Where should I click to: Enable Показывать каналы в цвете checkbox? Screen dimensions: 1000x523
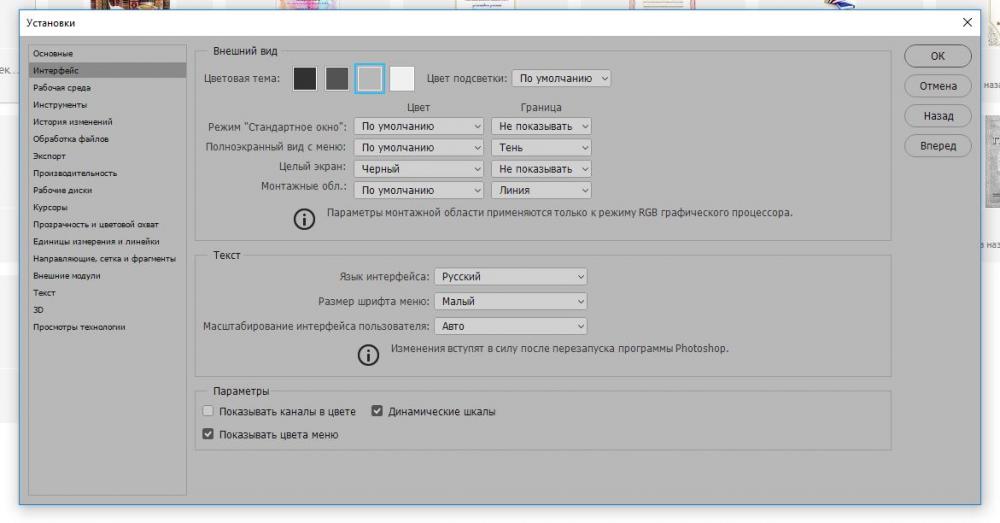(x=208, y=411)
